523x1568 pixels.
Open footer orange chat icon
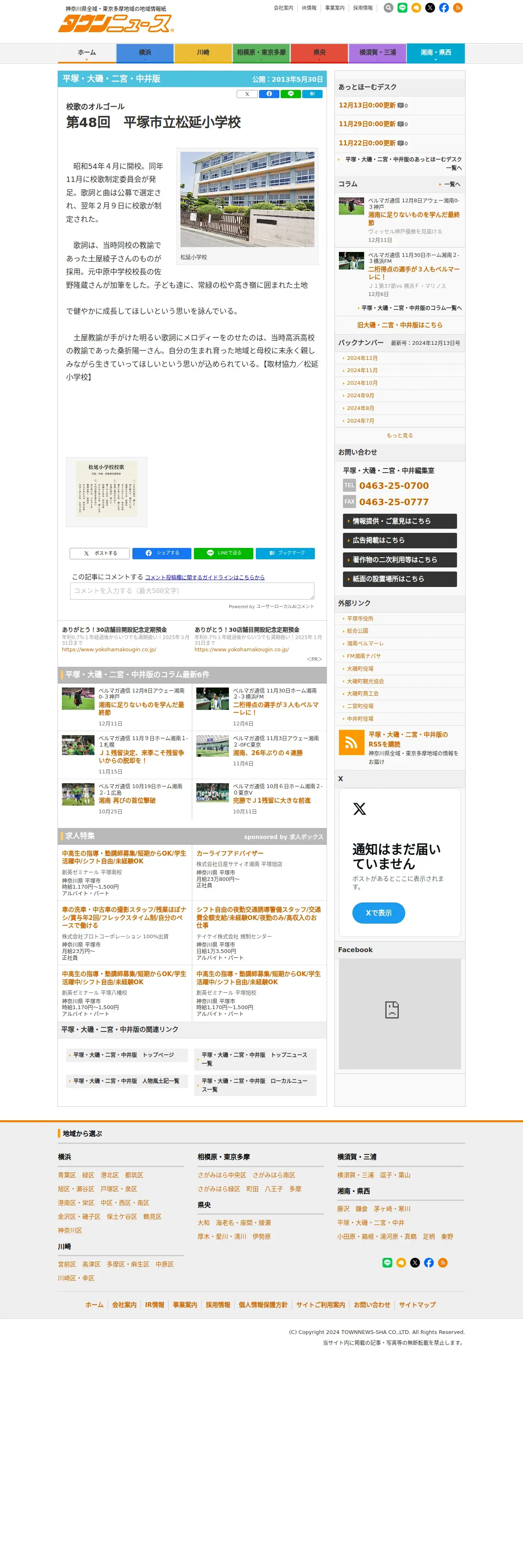(x=401, y=1262)
